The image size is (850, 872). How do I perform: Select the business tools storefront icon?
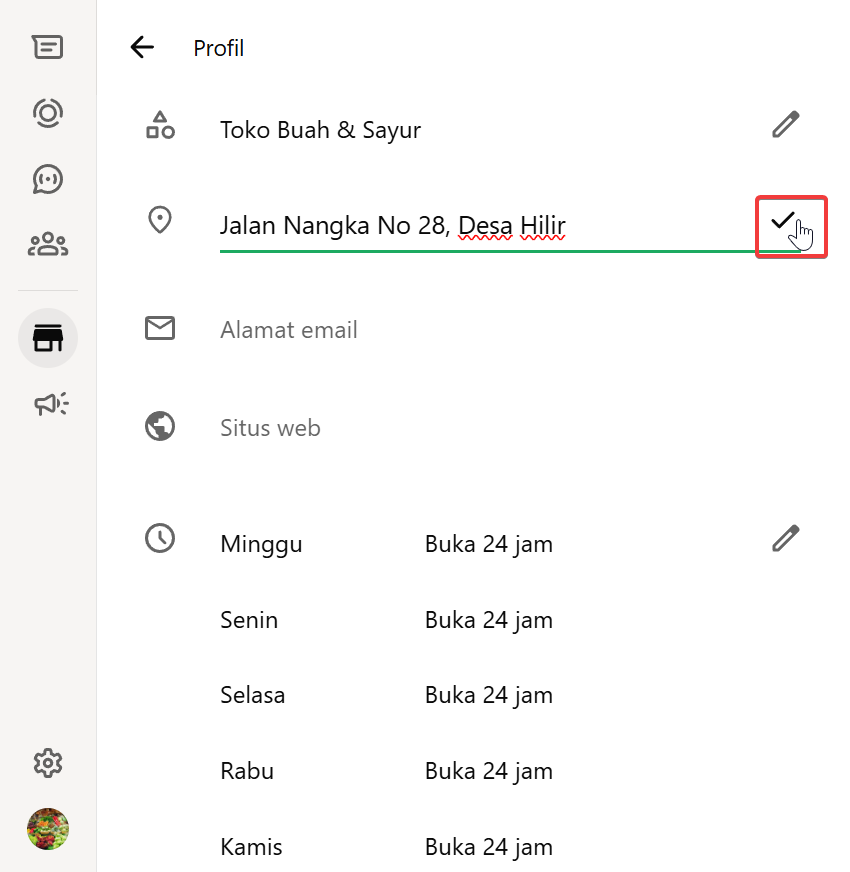coord(47,339)
